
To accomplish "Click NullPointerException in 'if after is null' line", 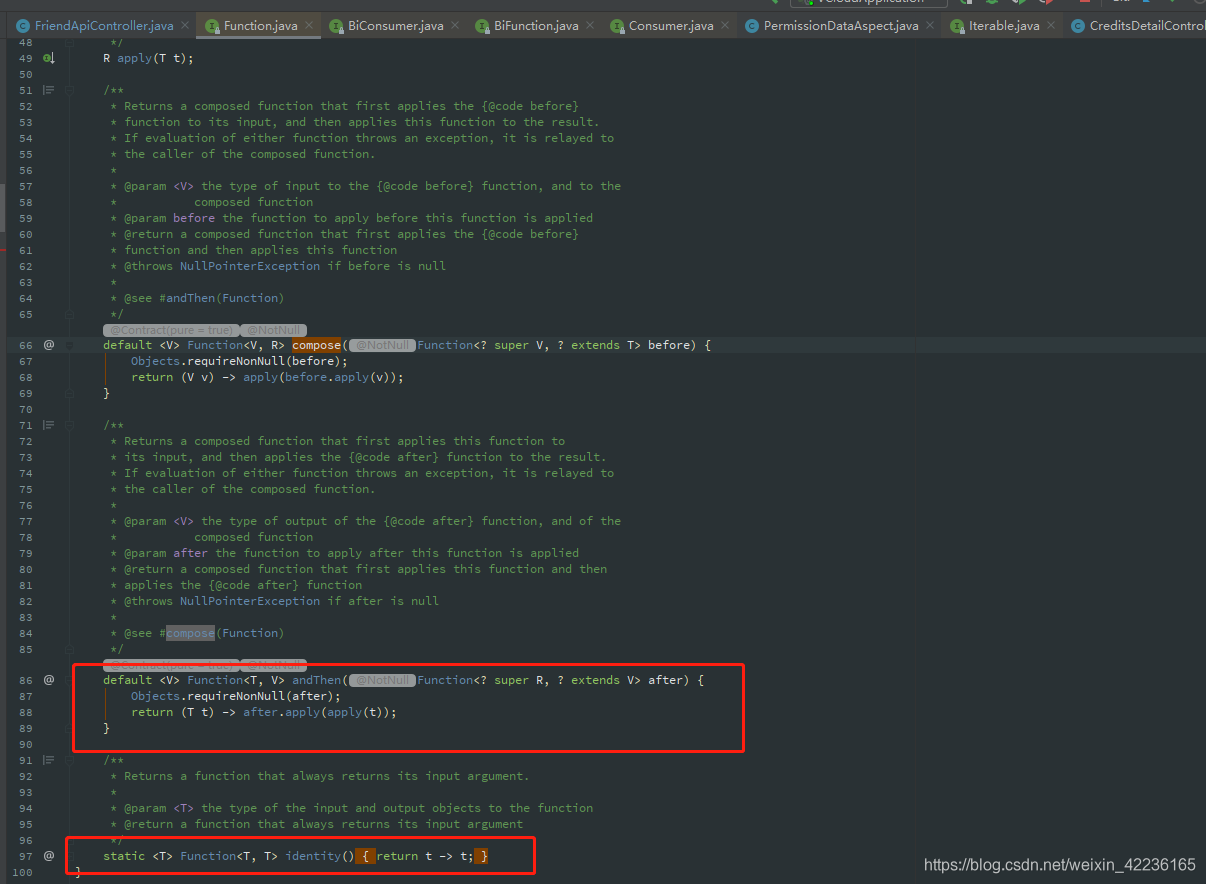I will tap(250, 601).
